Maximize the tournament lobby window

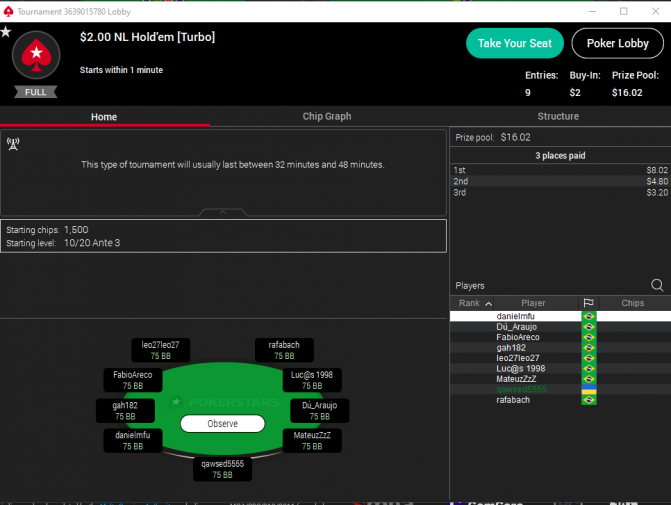(623, 12)
